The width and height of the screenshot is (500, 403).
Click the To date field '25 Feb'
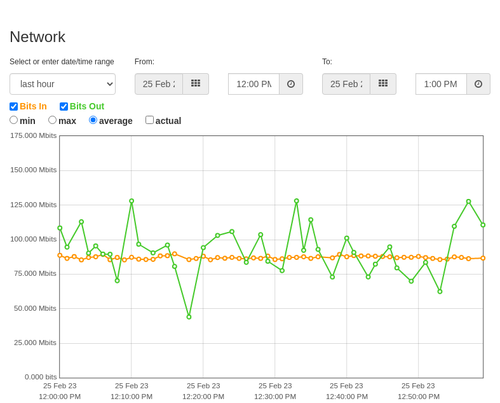pos(346,84)
